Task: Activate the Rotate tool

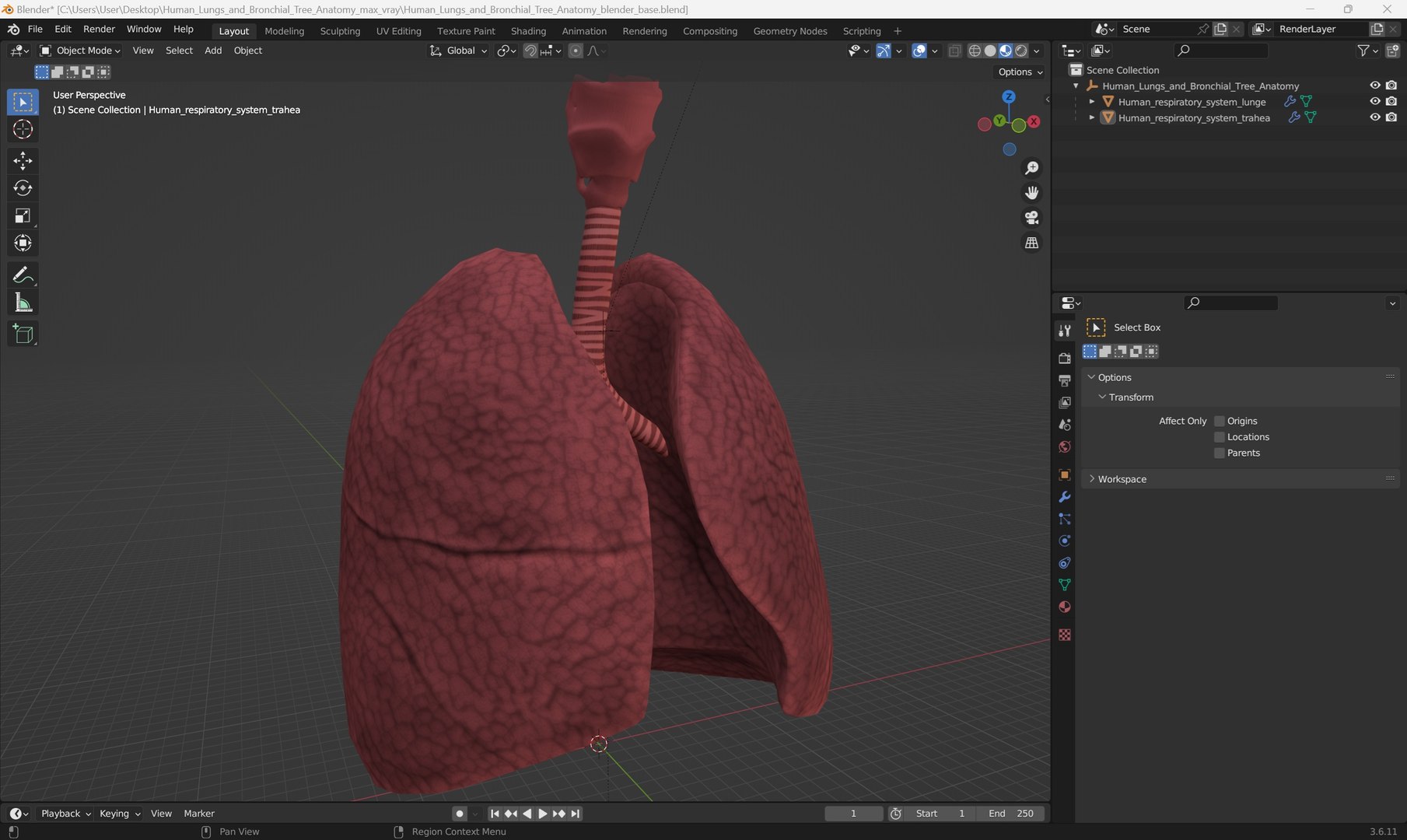Action: pos(23,188)
